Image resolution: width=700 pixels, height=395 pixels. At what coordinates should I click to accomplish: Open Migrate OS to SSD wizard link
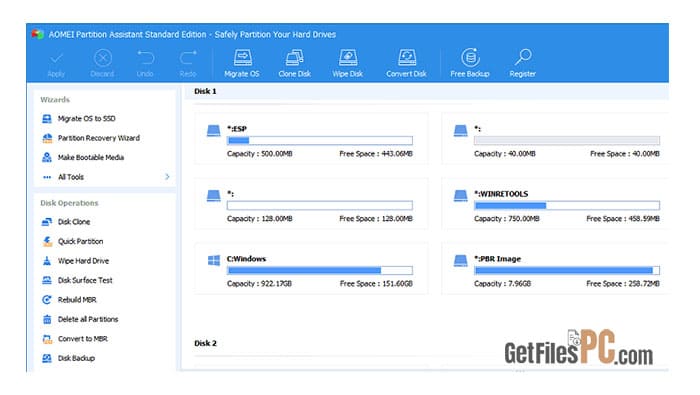(x=87, y=119)
